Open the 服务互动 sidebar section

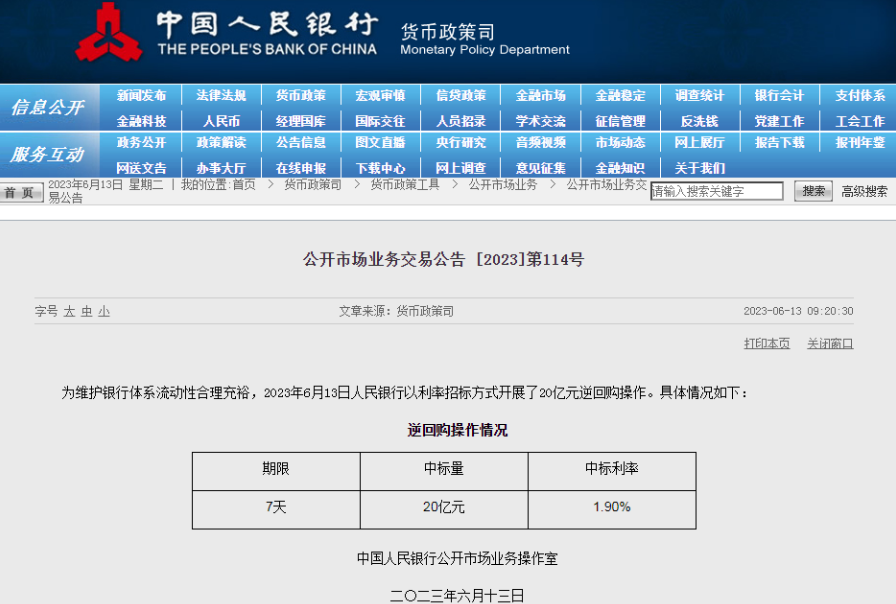point(47,152)
